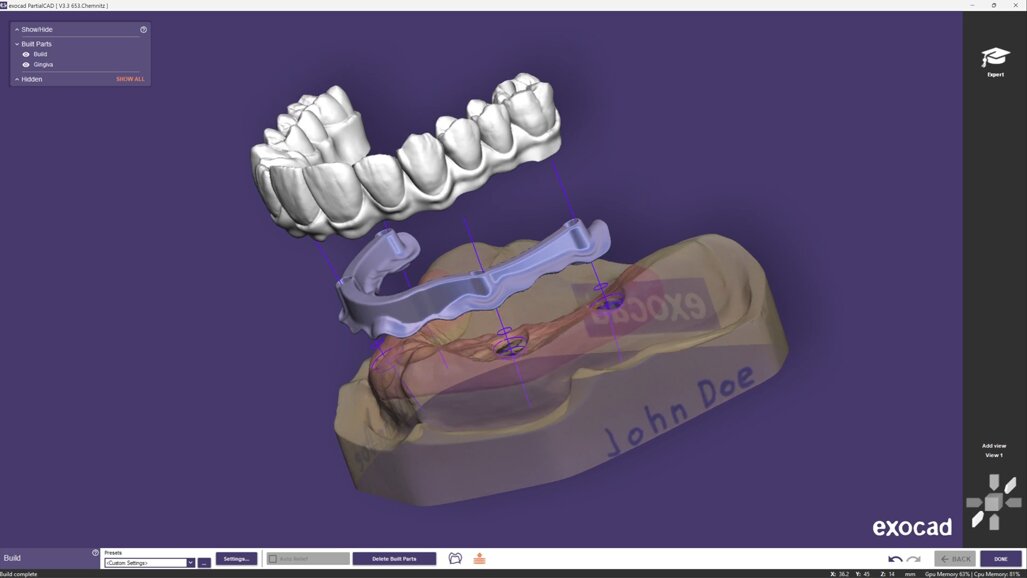Click the production output icon in the bottom toolbar
Viewport: 1027px width, 578px height.
pos(479,558)
